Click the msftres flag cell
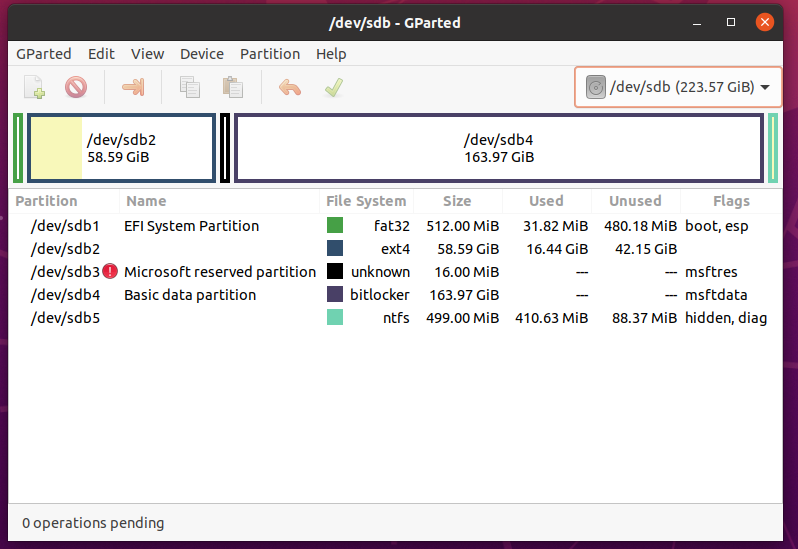 pyautogui.click(x=711, y=272)
